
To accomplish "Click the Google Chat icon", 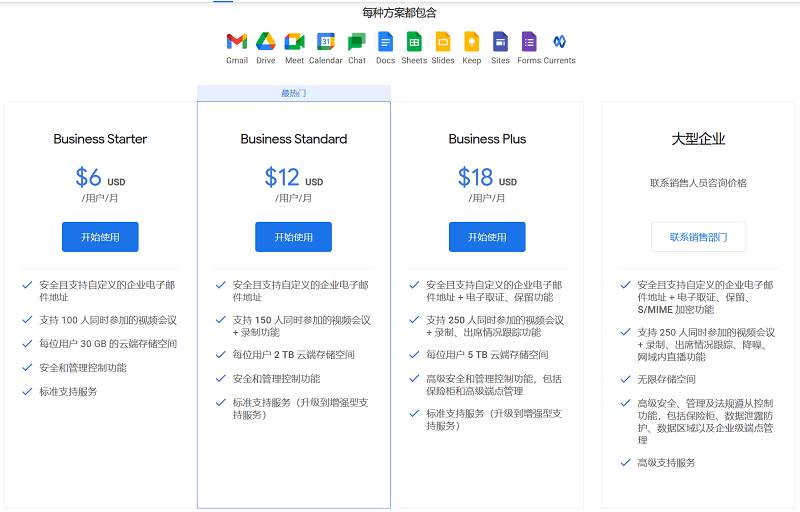I will pyautogui.click(x=357, y=42).
